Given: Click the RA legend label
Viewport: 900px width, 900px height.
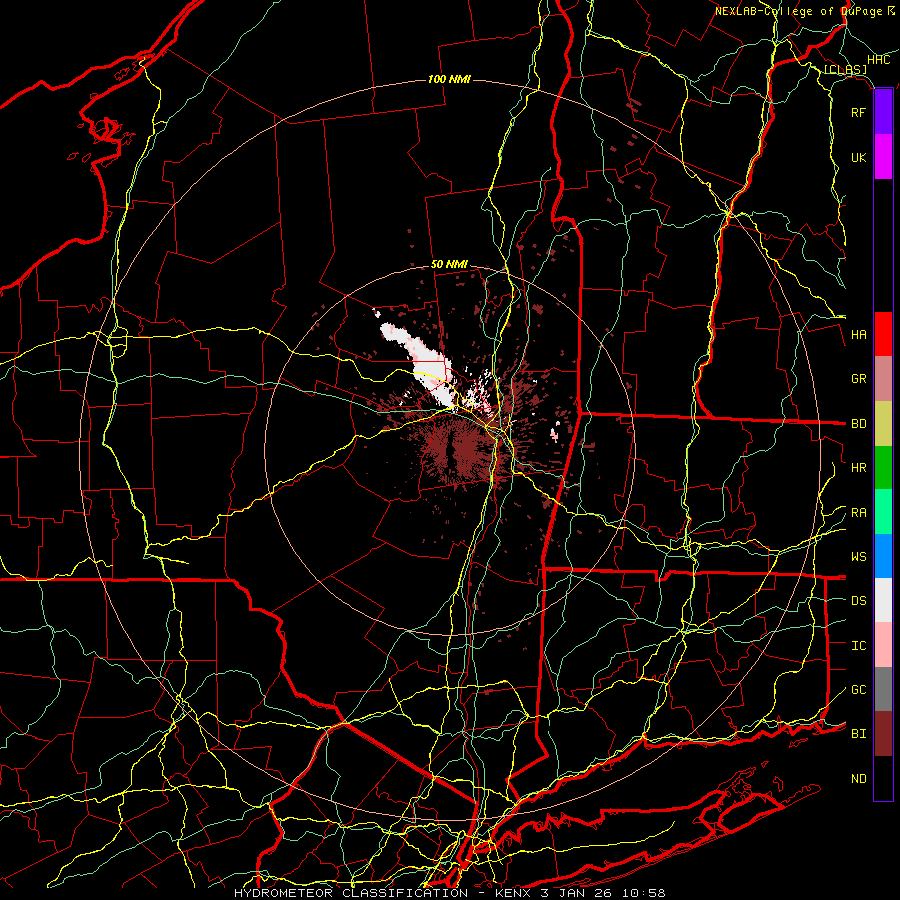Looking at the screenshot, I should coord(859,513).
